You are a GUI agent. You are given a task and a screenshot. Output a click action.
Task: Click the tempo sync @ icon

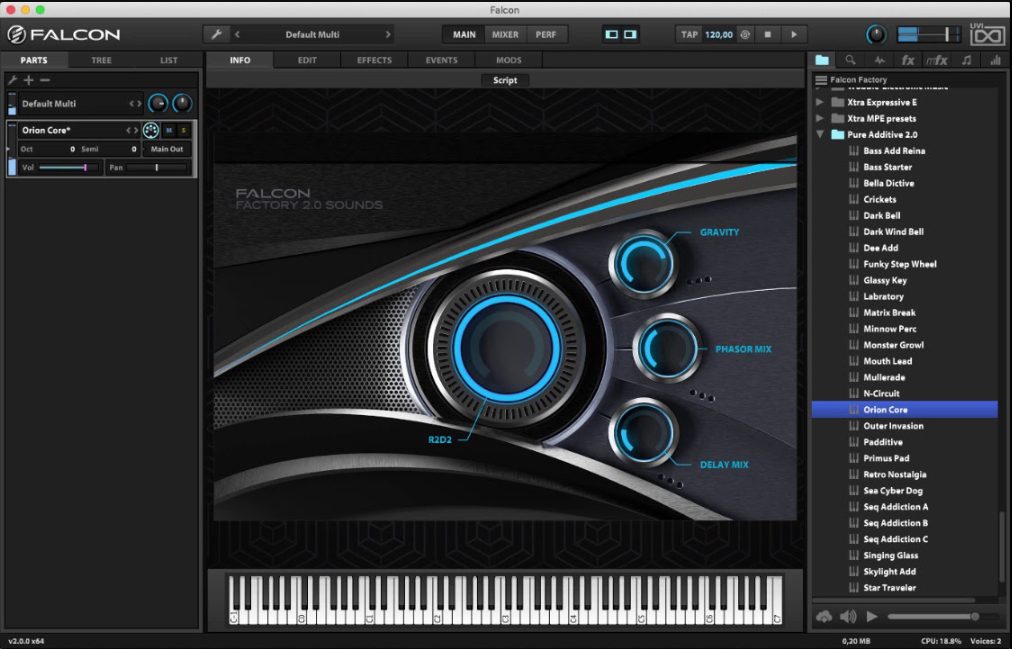coord(745,34)
